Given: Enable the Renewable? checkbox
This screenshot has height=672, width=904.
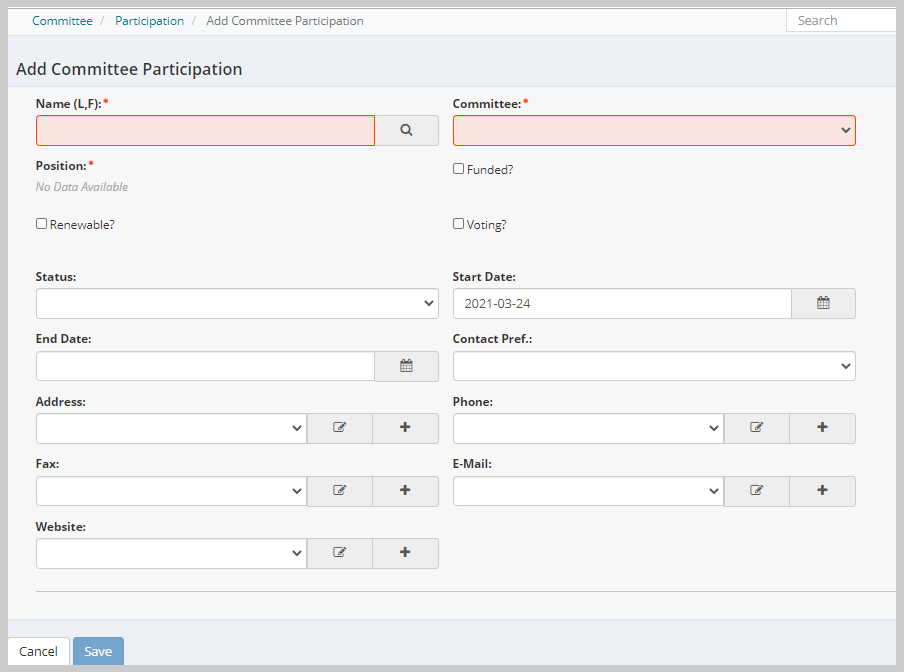Looking at the screenshot, I should click(x=42, y=224).
